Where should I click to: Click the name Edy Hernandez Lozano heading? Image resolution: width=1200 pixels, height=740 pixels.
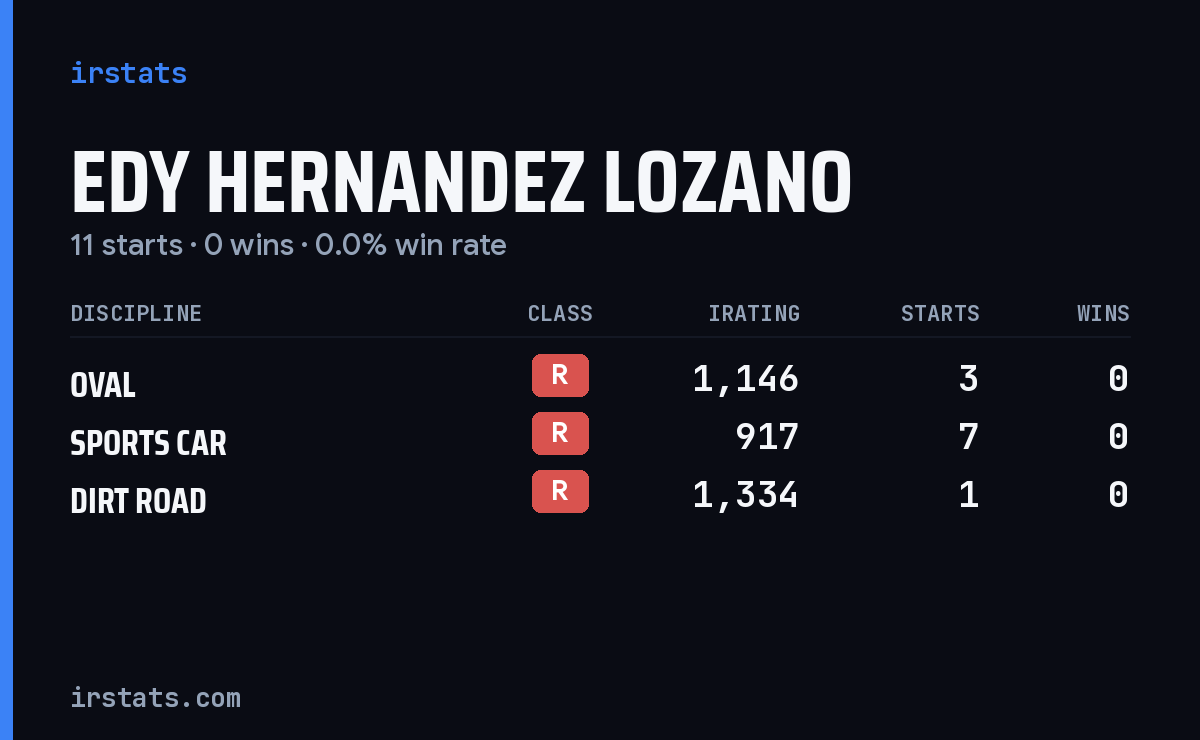click(461, 184)
